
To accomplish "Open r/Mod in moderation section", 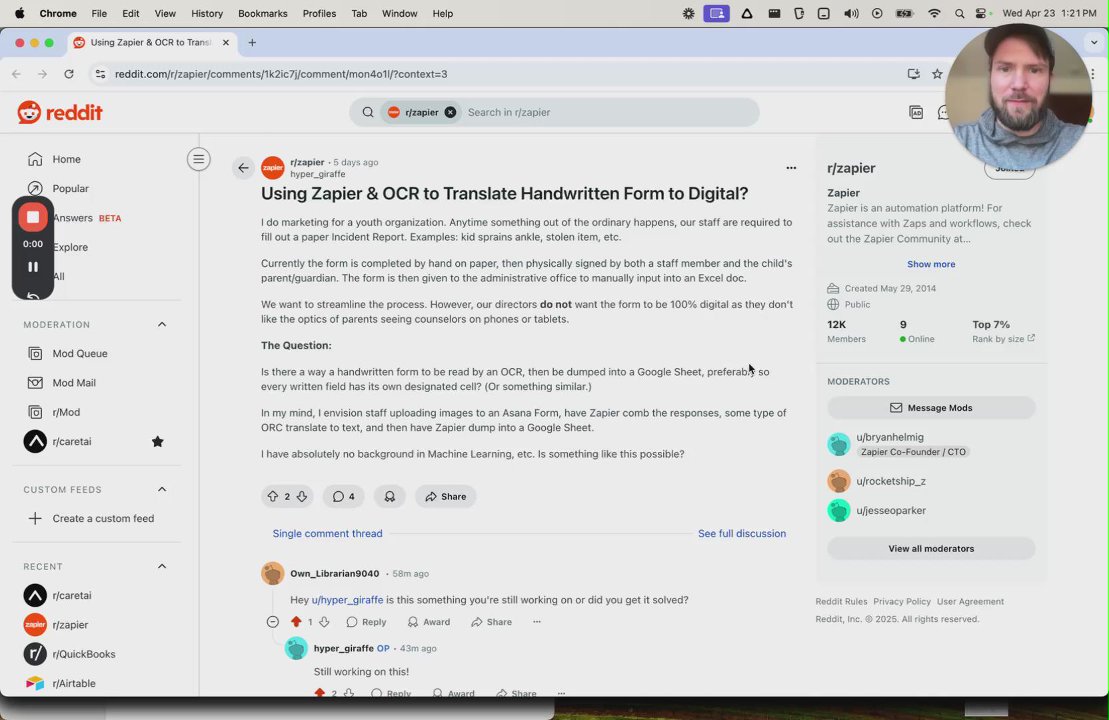I will click(x=66, y=412).
